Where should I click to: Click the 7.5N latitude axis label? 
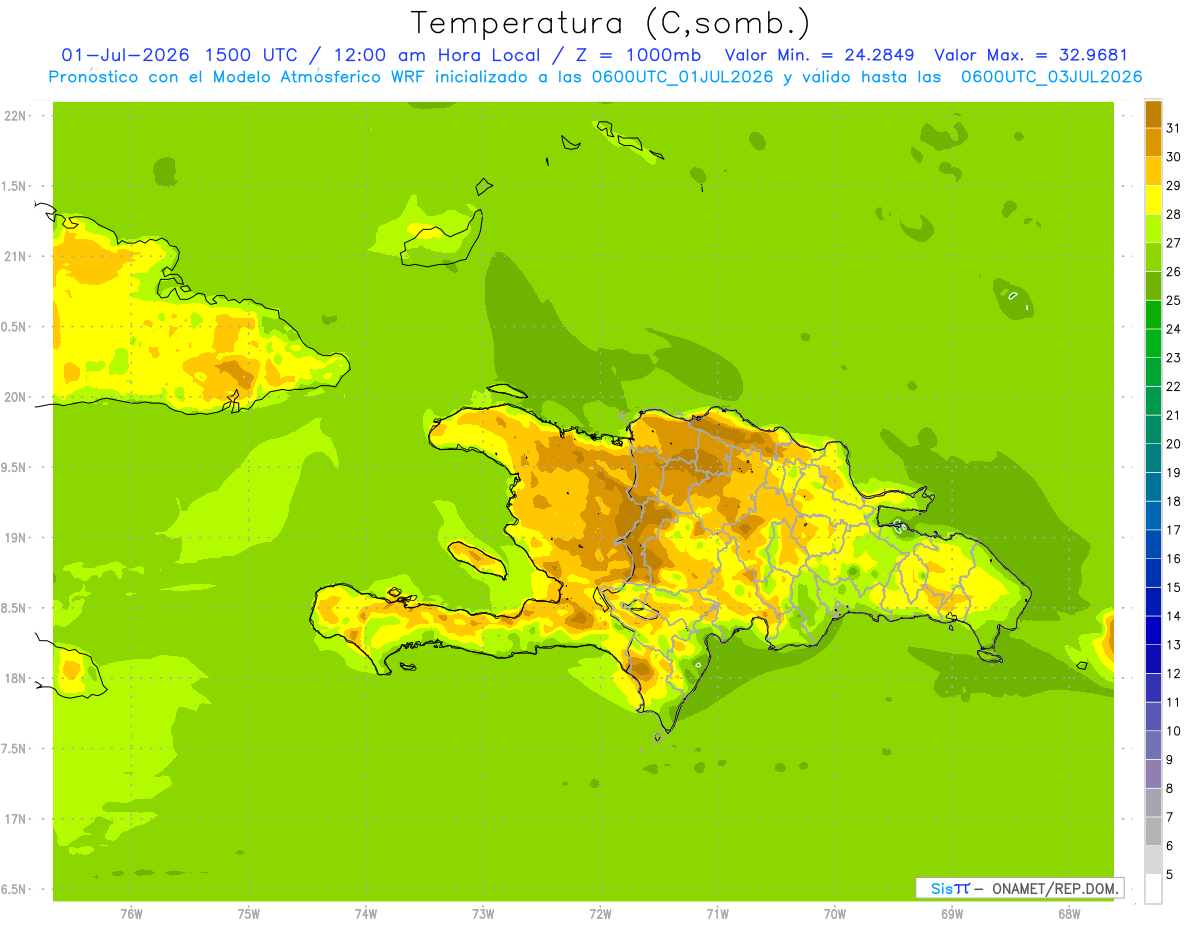[x=15, y=749]
